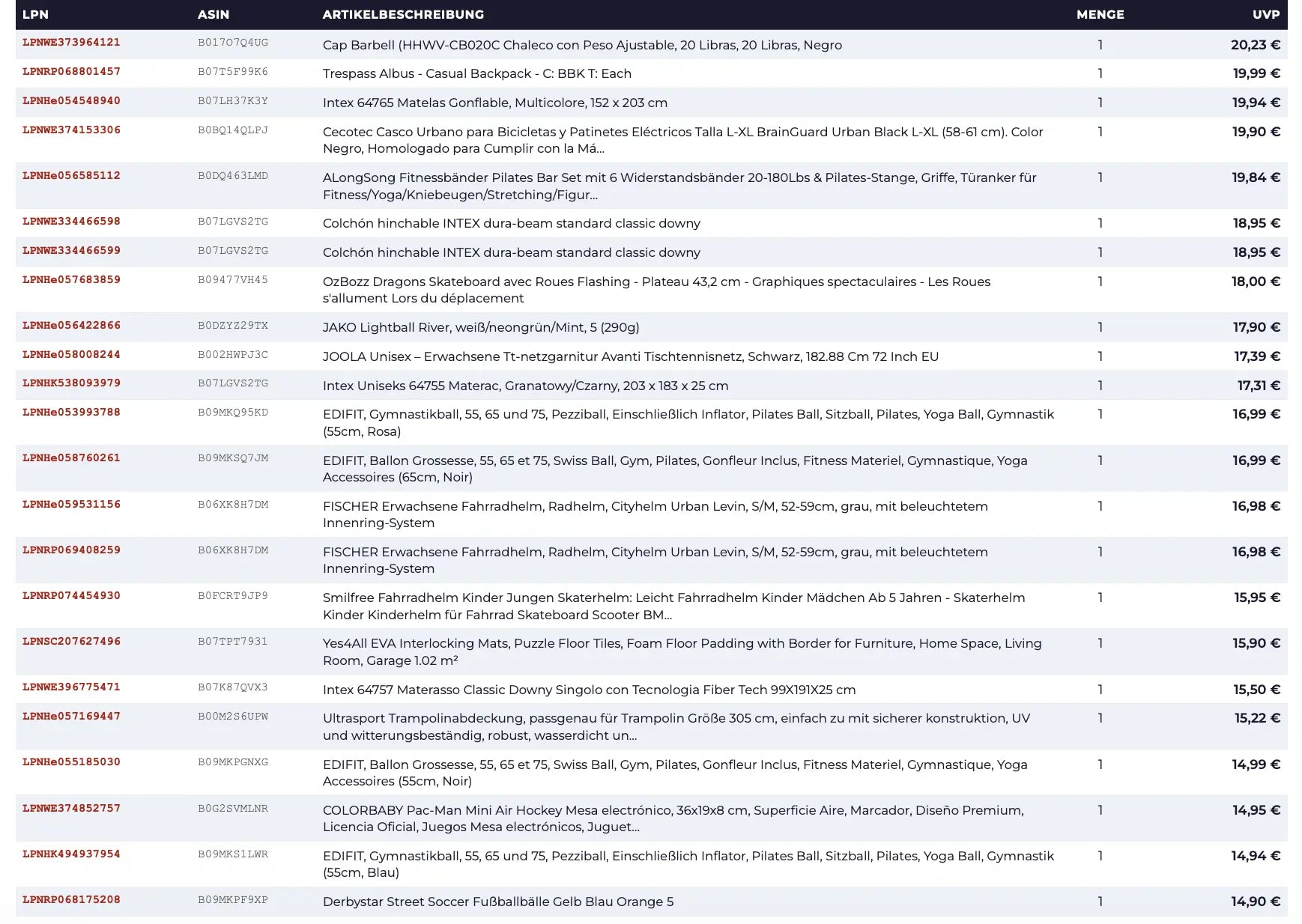Select ASIN B07LH37K3Y
The width and height of the screenshot is (1302, 924).
pyautogui.click(x=233, y=101)
